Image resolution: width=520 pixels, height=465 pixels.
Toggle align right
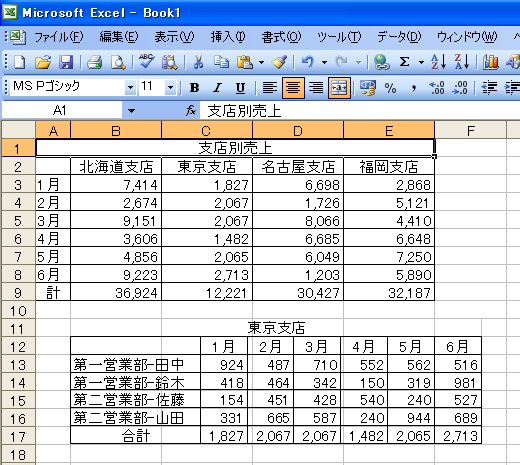click(x=316, y=88)
